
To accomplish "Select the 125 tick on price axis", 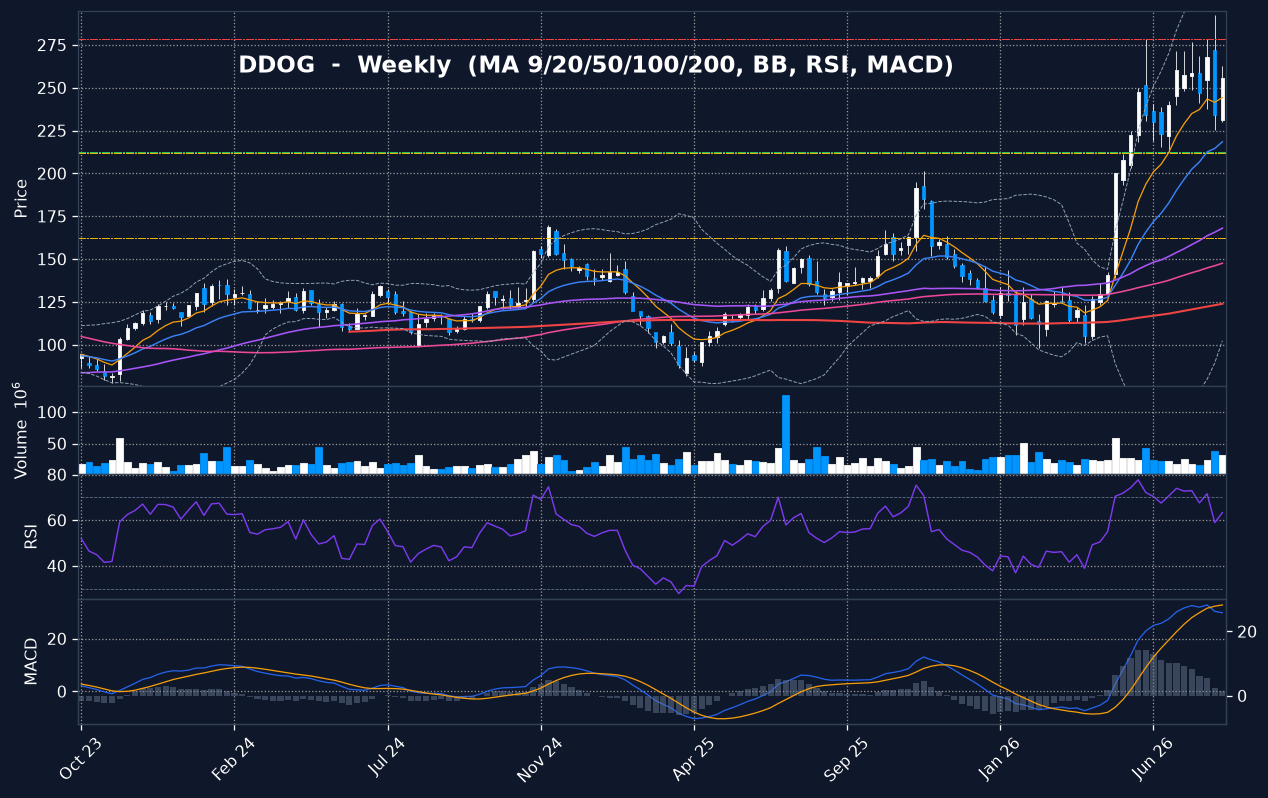I will 54,302.
